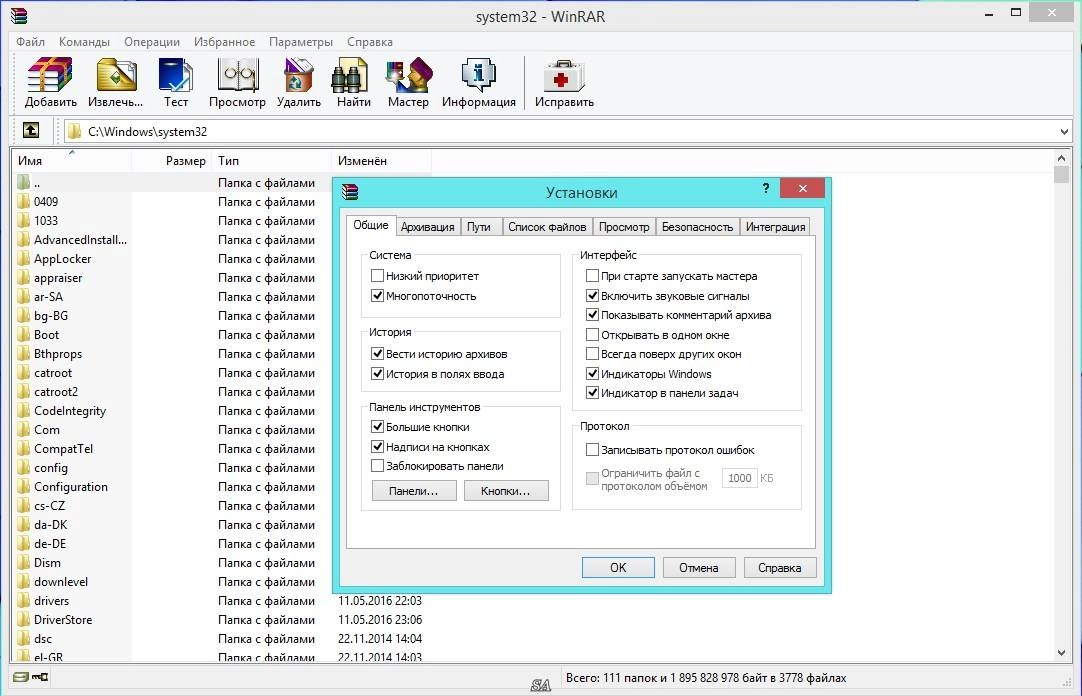Switch to the Безопасность tab
The height and width of the screenshot is (696, 1082).
697,227
